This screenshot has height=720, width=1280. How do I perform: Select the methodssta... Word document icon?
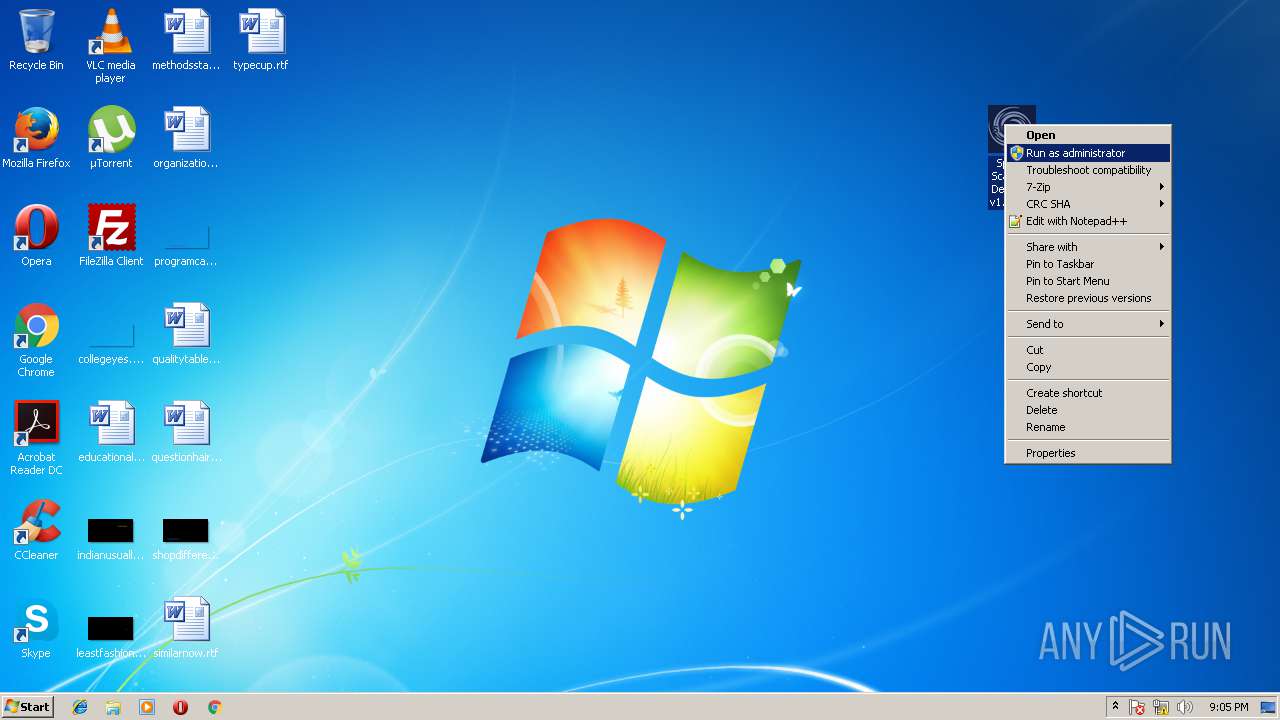click(186, 40)
